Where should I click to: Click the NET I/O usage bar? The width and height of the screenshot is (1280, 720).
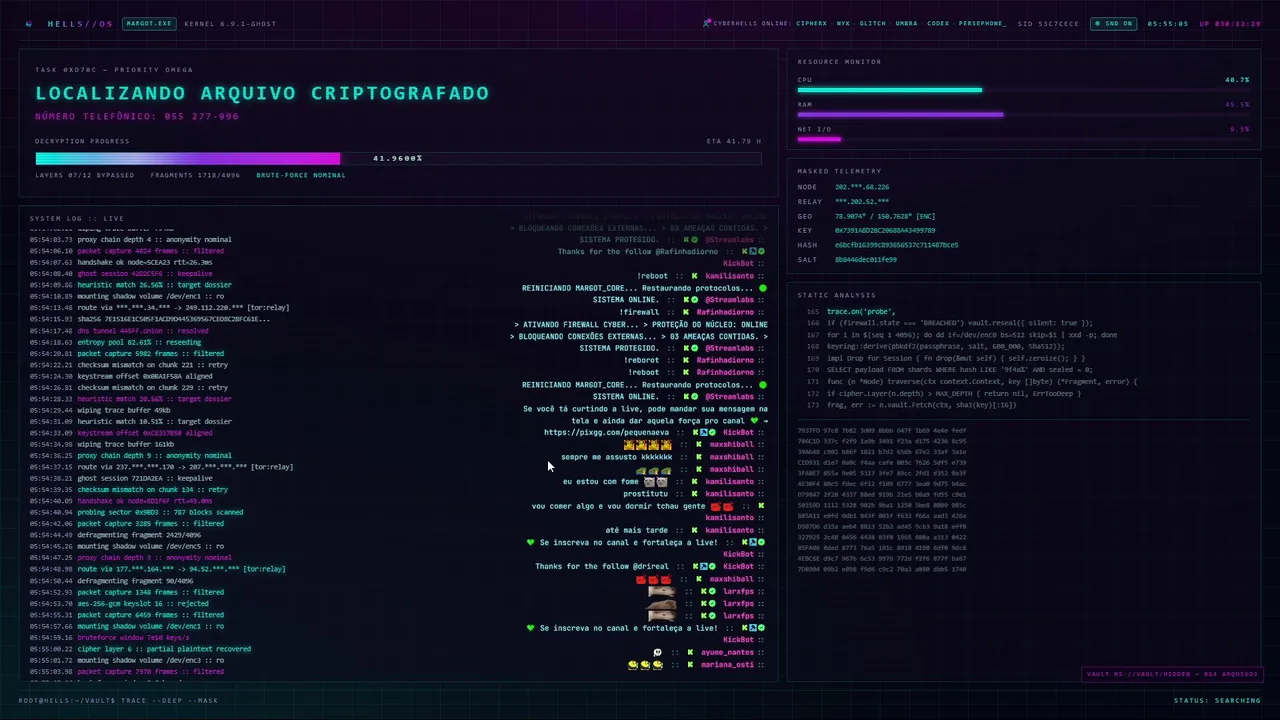click(1023, 139)
